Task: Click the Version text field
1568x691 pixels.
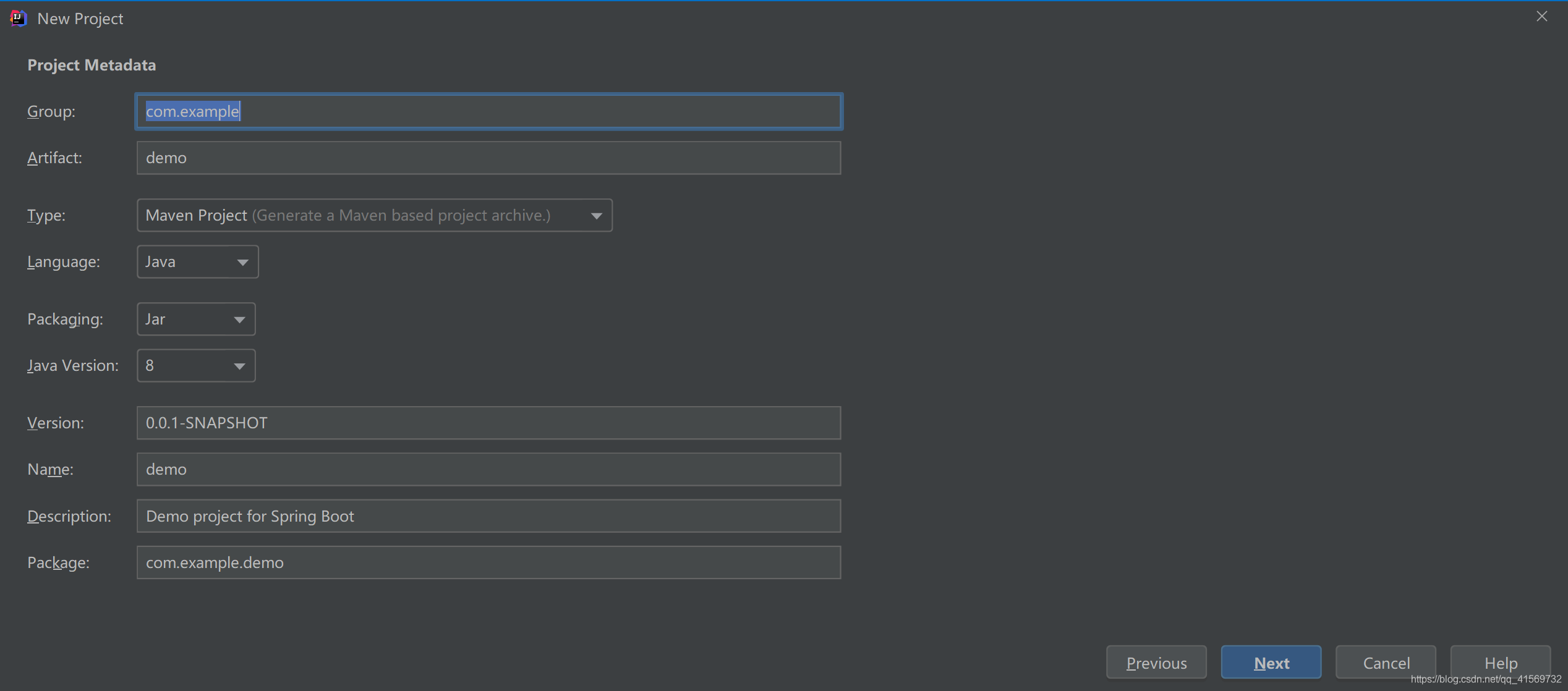Action: point(488,423)
